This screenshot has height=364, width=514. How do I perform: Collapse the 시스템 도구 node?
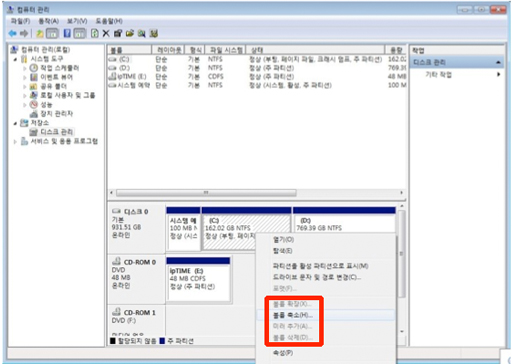click(15, 59)
